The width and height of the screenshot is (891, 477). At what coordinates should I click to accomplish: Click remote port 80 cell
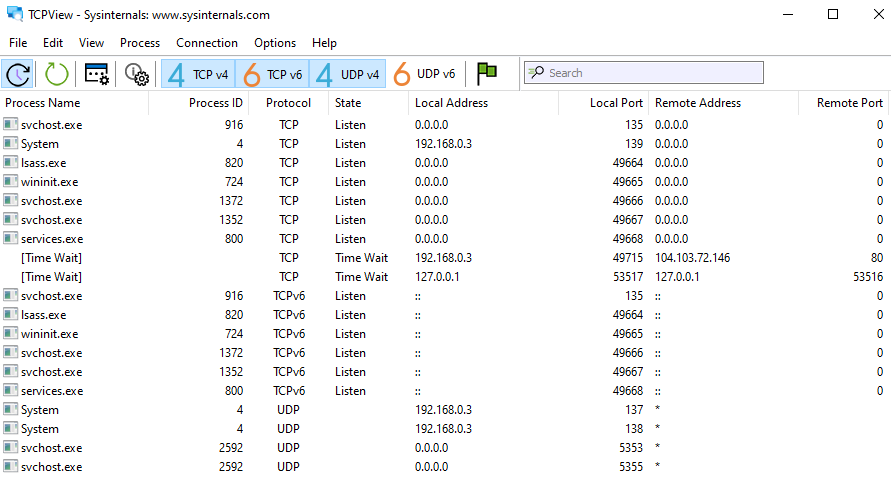[x=877, y=258]
